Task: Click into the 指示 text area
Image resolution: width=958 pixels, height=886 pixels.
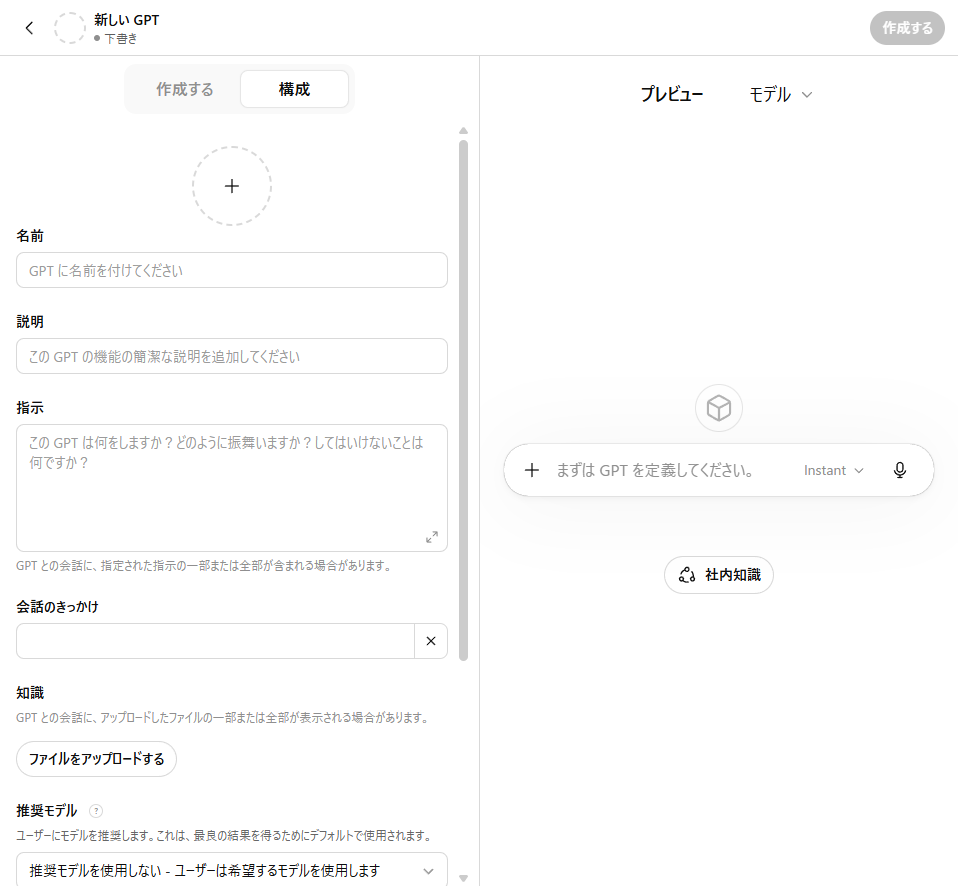Action: pyautogui.click(x=232, y=488)
